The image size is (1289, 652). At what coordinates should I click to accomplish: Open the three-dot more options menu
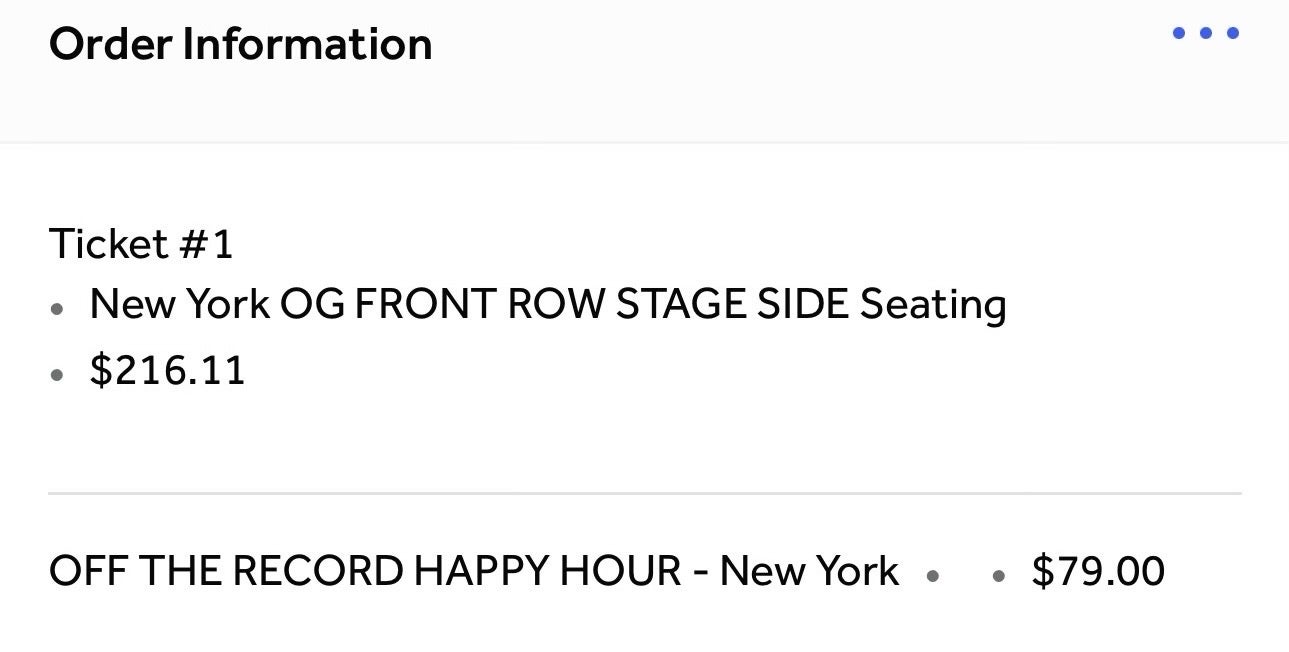[1205, 33]
